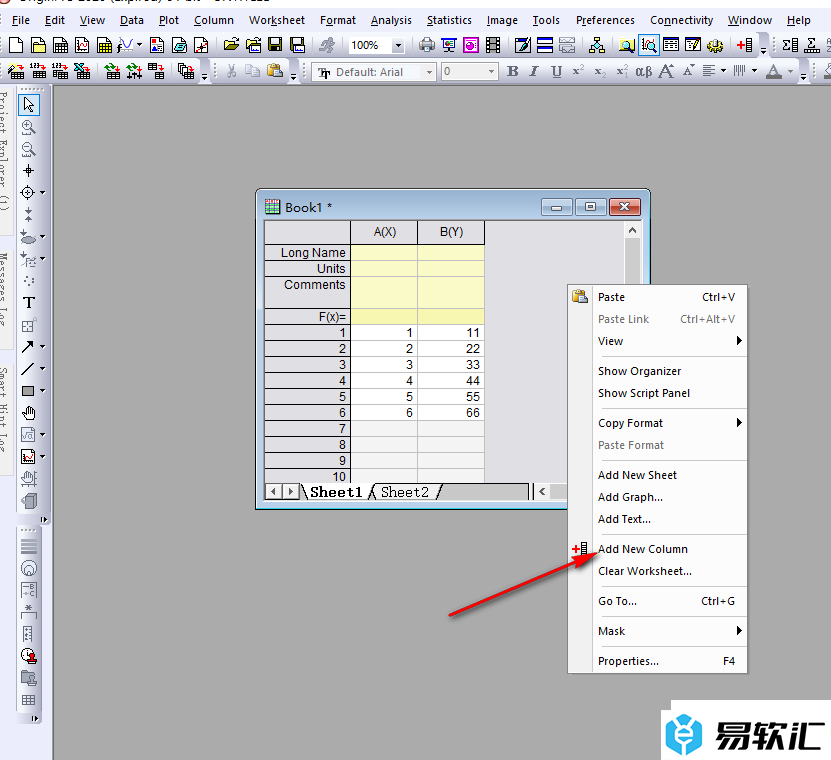Click the Code Builder gear icon
The image size is (831, 760).
[715, 45]
